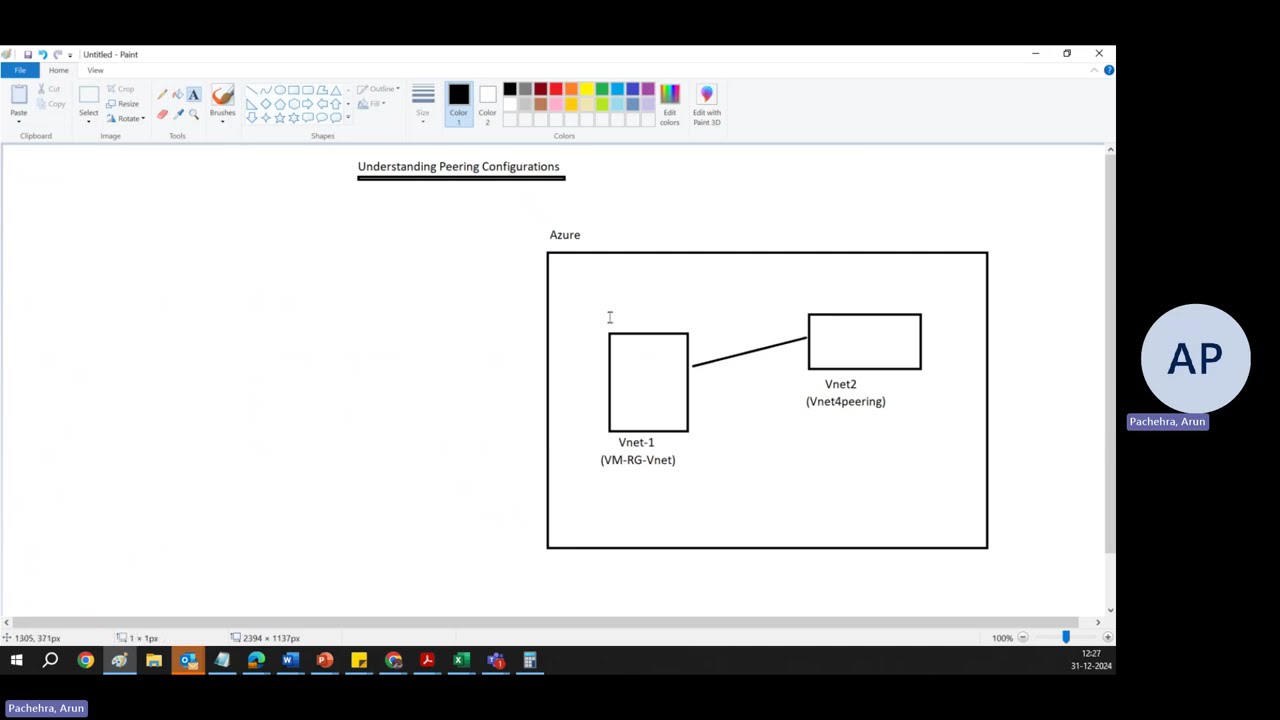Choose the Curve shape
This screenshot has height=720, width=1280.
[265, 90]
